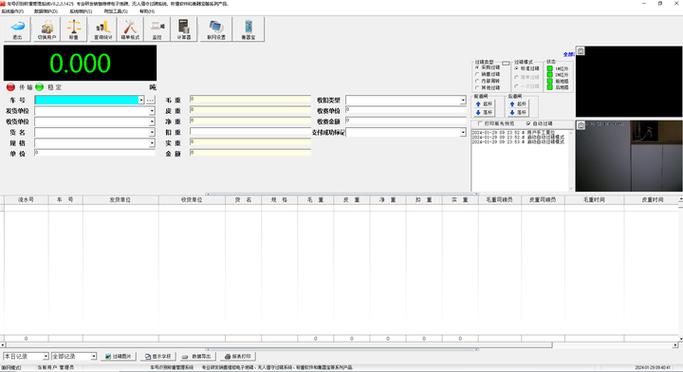Screen dimensions: 683x372
Task: Click the 数据导出 data export button
Action: coord(197,356)
